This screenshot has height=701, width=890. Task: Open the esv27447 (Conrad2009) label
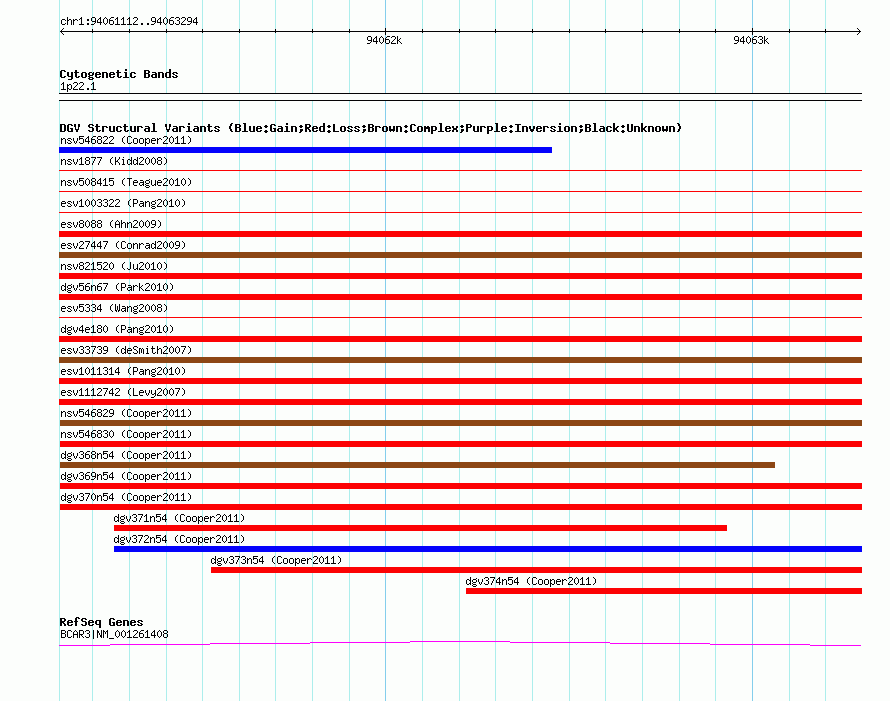tap(123, 245)
